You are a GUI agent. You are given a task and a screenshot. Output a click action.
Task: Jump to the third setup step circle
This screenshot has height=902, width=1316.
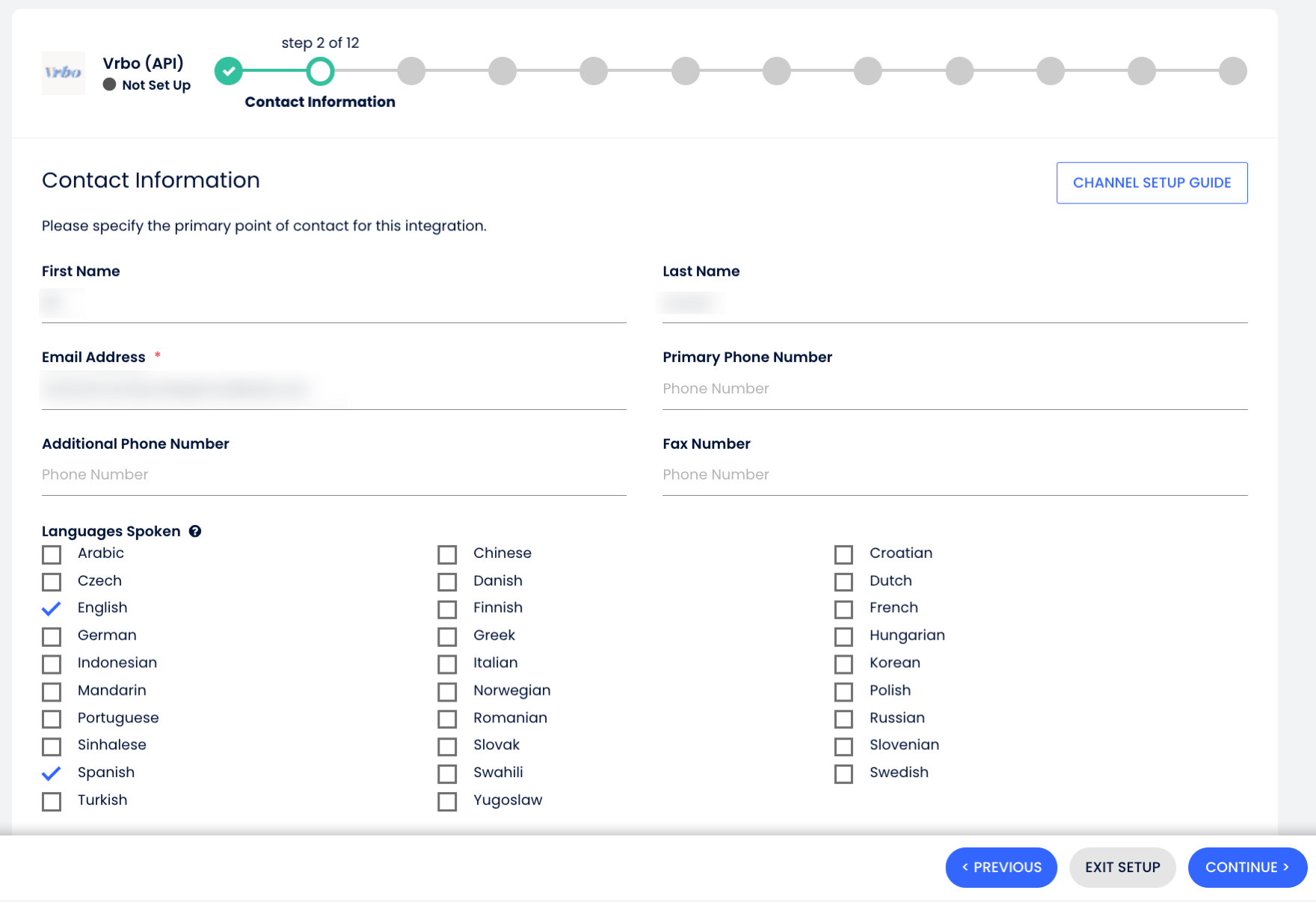[x=411, y=71]
